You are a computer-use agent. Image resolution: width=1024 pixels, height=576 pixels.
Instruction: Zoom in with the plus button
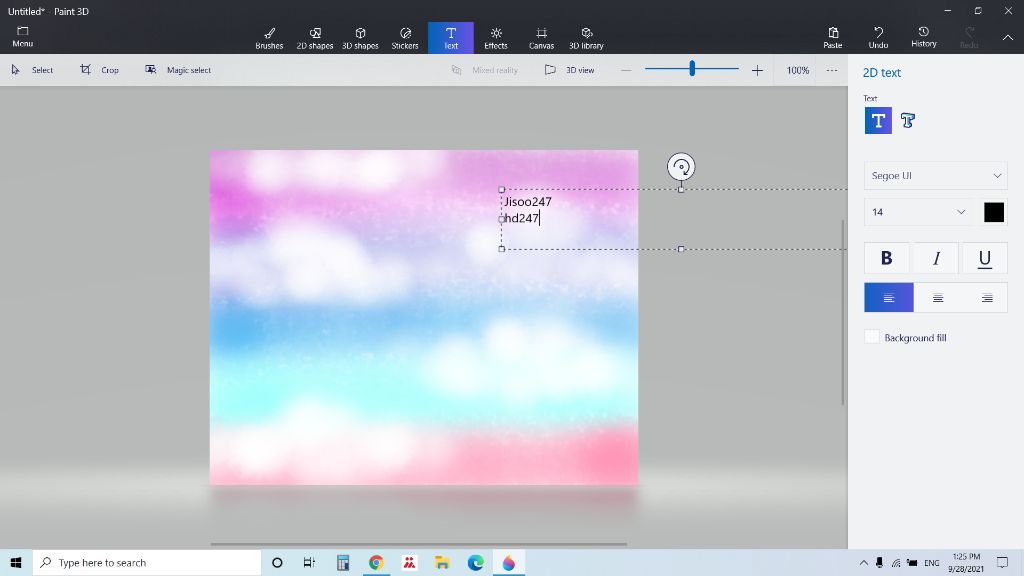(757, 70)
